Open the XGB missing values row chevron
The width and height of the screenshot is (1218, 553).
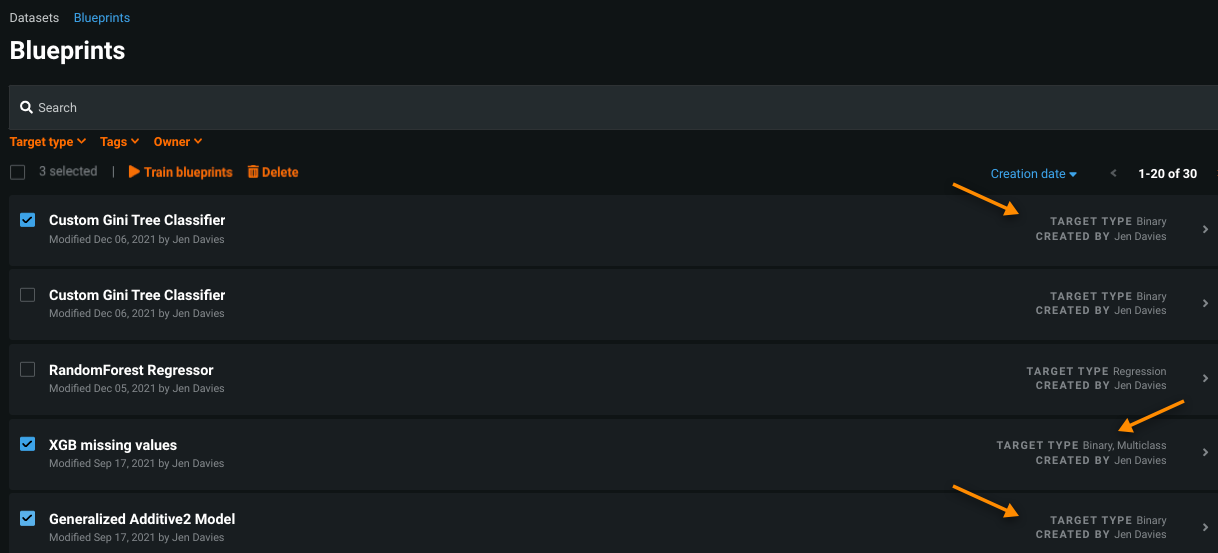[1205, 453]
